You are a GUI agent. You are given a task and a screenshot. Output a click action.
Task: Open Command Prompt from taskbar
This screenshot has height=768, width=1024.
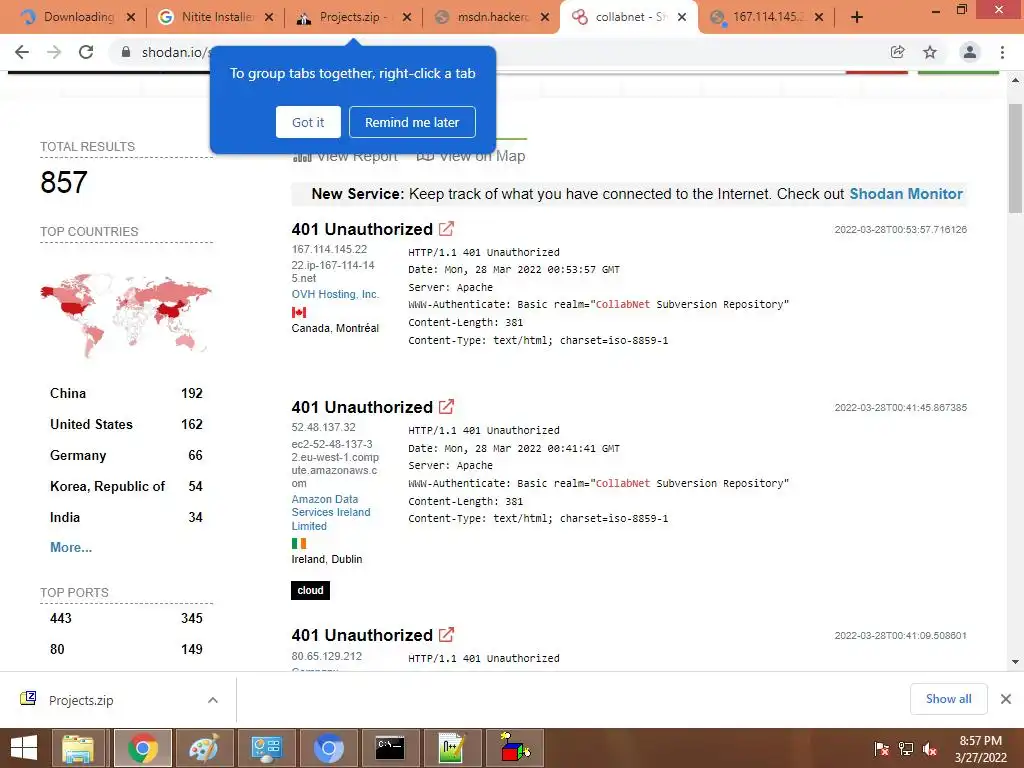point(390,748)
